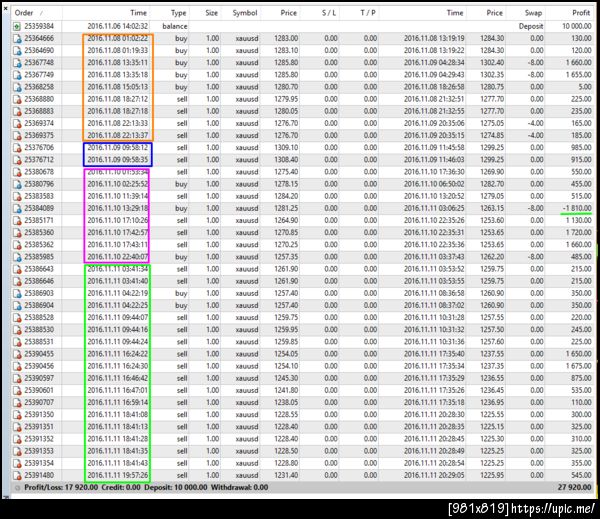Click the order icon next to 25368258
The image size is (600, 519).
tap(17, 87)
